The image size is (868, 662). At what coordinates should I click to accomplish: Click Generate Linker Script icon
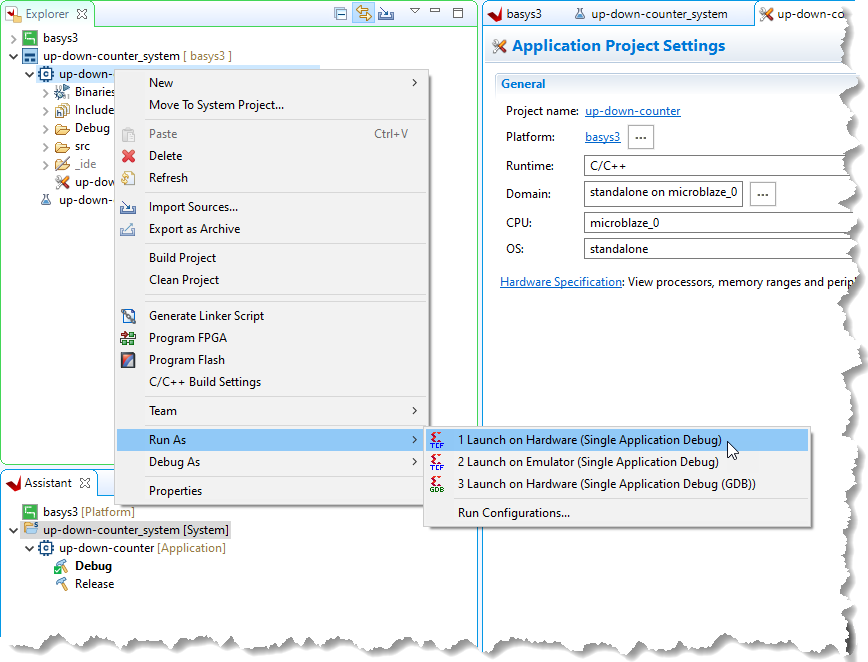tap(128, 316)
